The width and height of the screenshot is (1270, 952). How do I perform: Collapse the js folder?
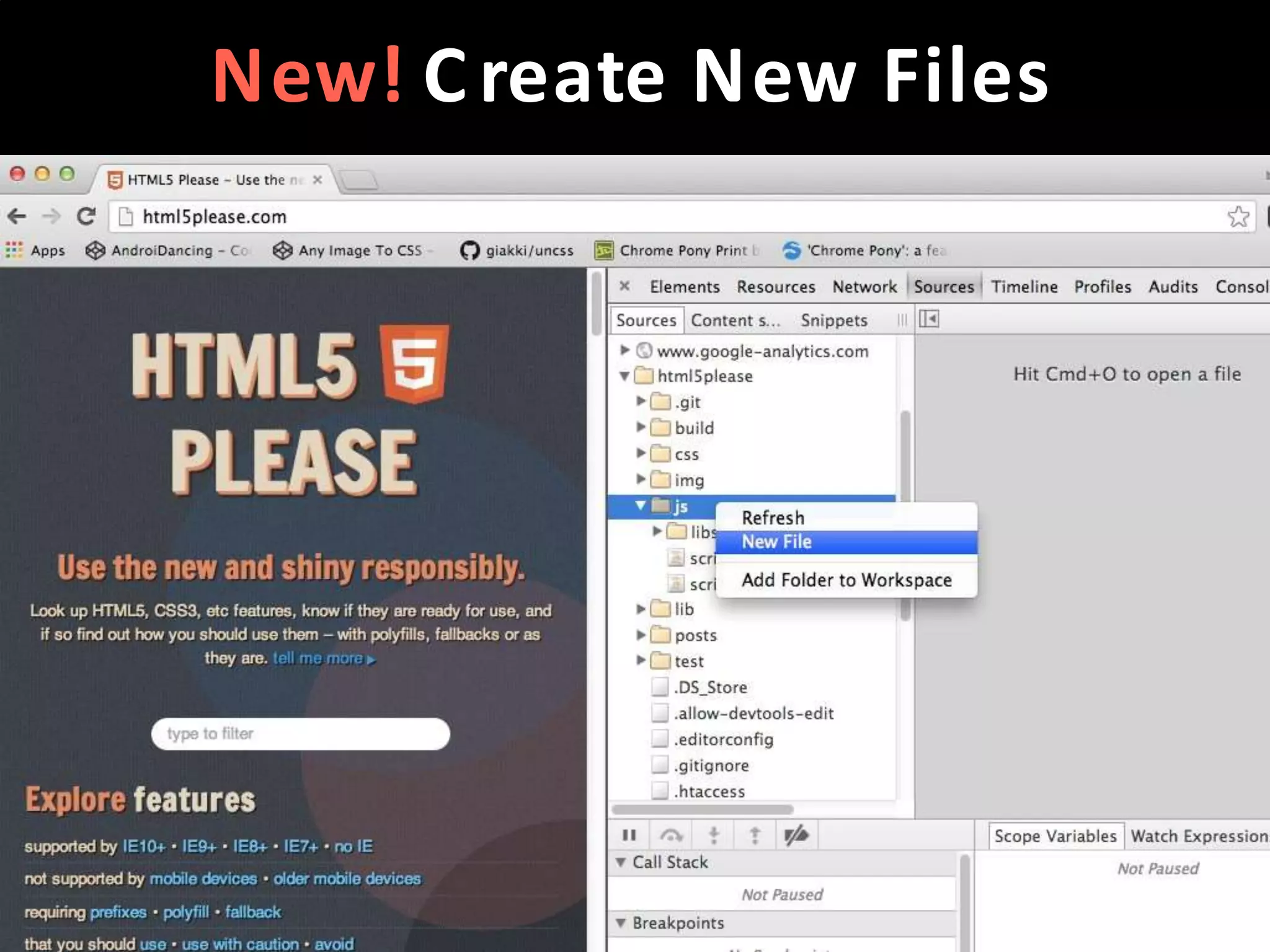coord(641,506)
